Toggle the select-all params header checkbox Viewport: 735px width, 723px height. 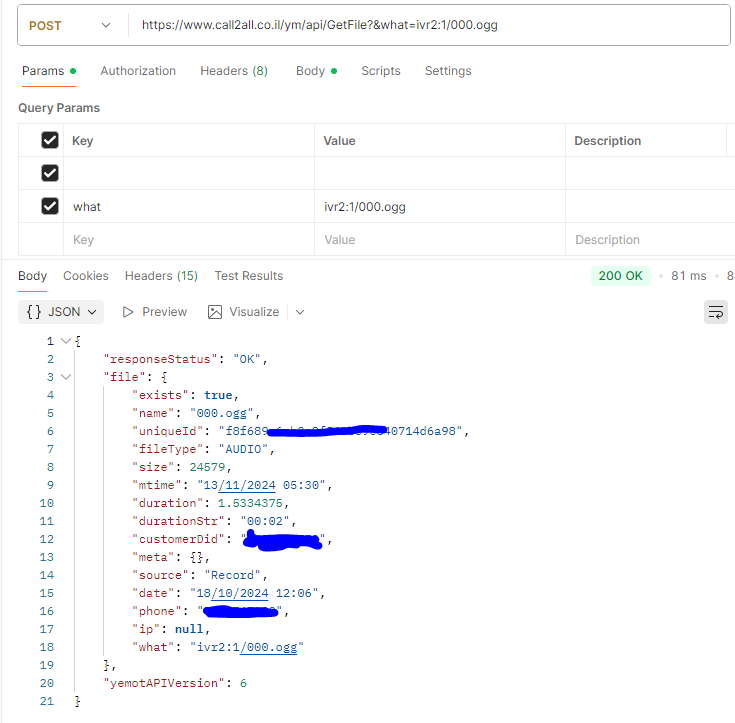pos(50,141)
